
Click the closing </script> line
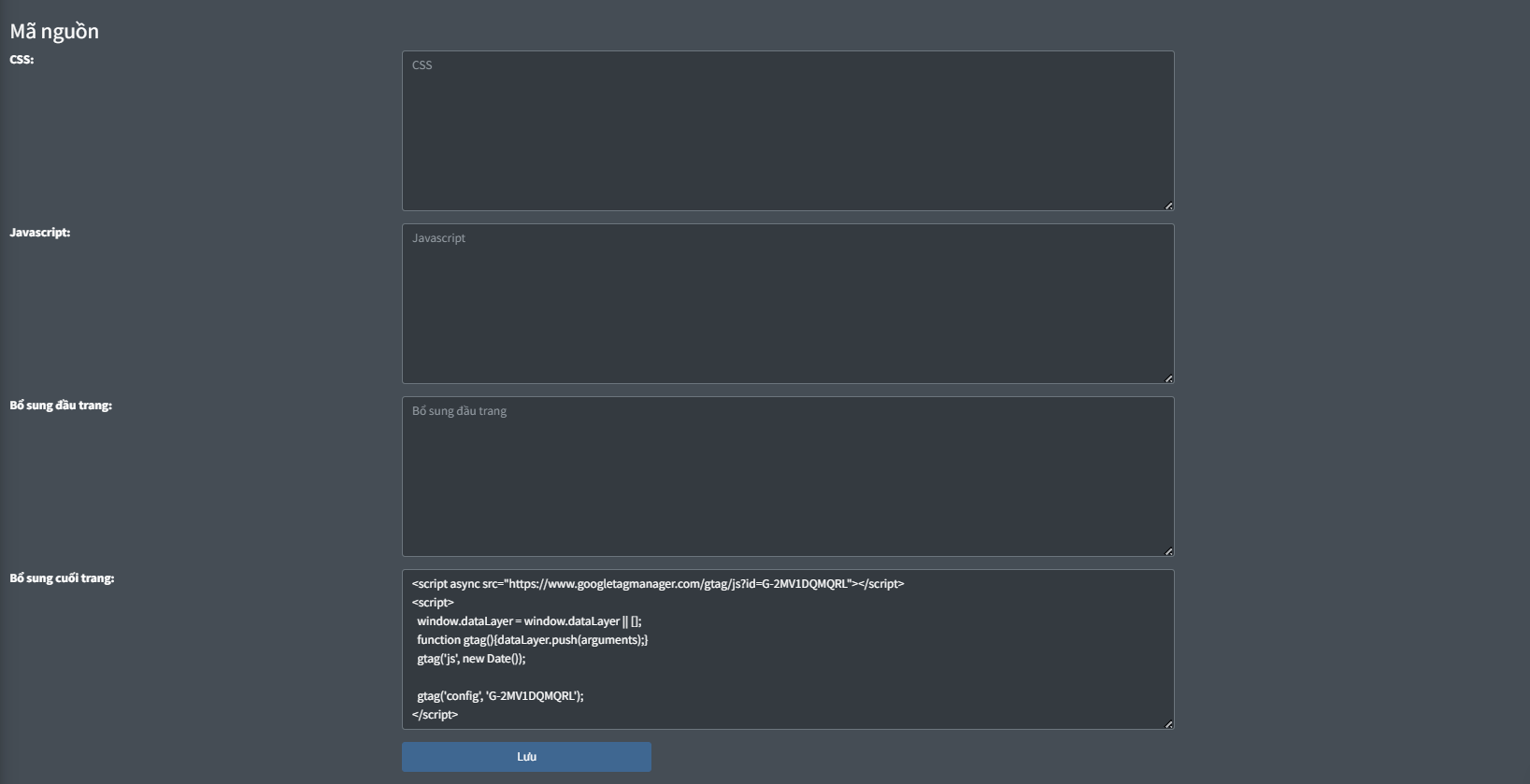(x=435, y=715)
